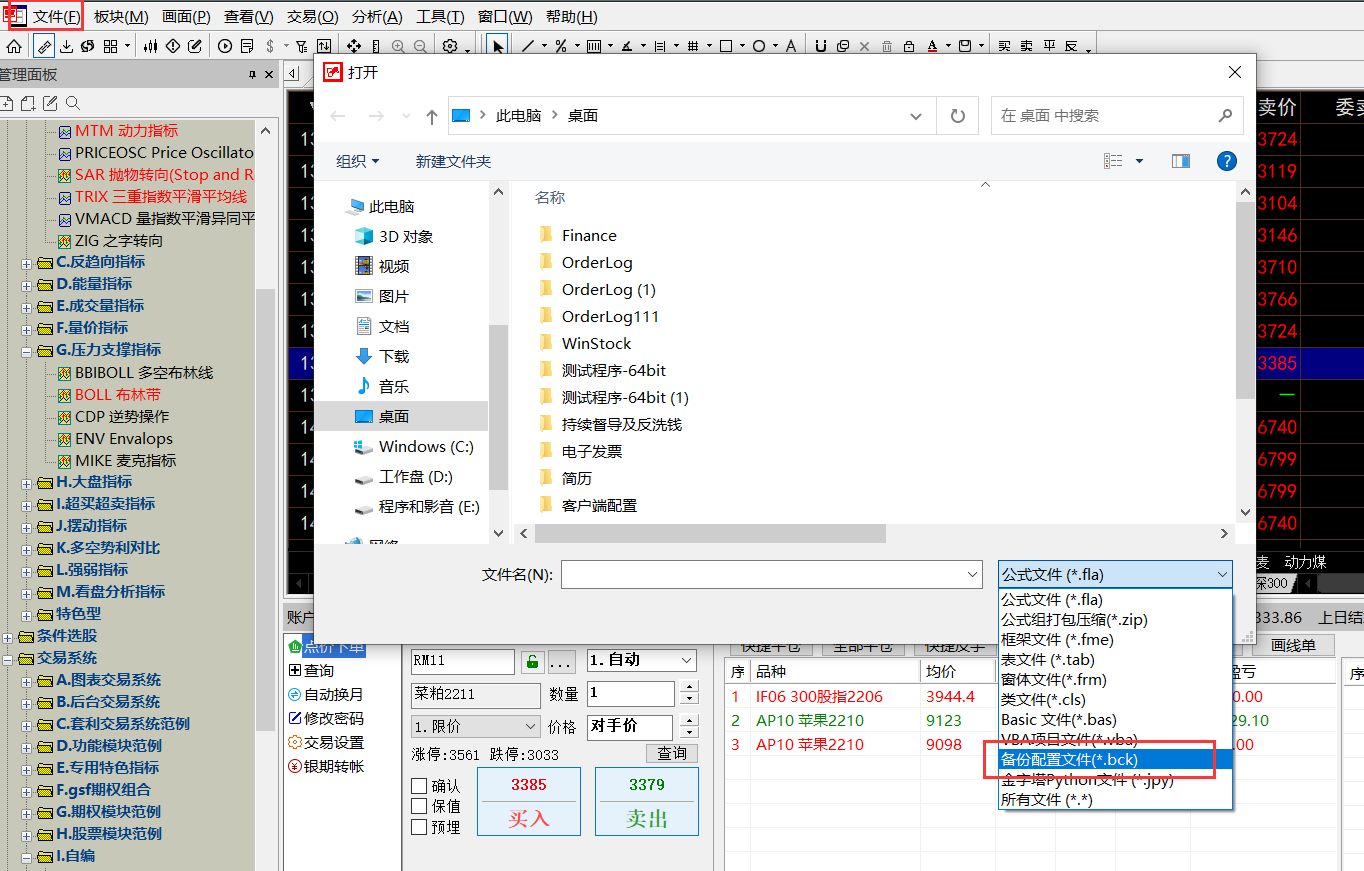
Task: Click the 查询 button below the price field
Action: [x=672, y=753]
